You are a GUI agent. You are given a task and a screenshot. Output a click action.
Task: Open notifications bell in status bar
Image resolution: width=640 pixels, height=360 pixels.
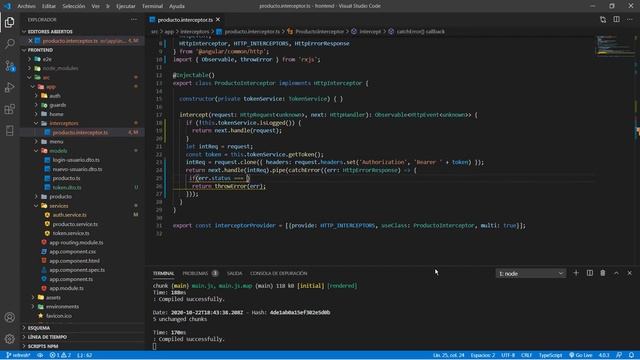click(631, 355)
